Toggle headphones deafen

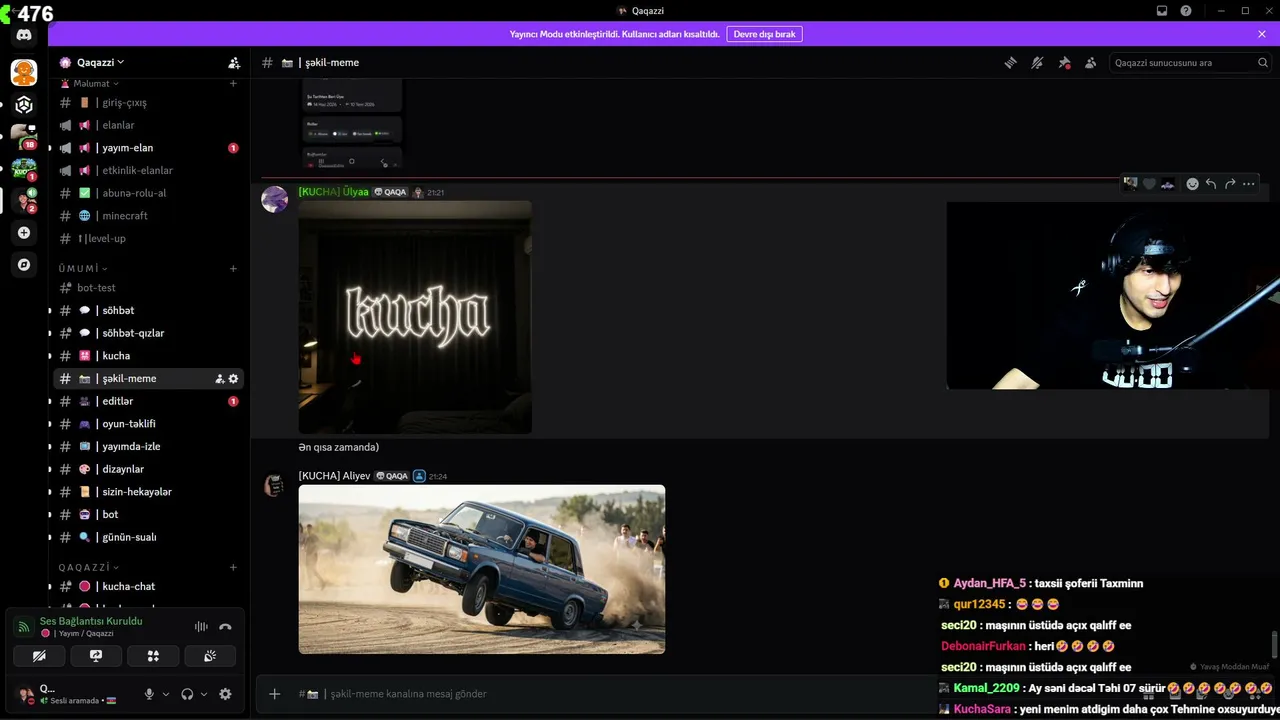pyautogui.click(x=187, y=694)
